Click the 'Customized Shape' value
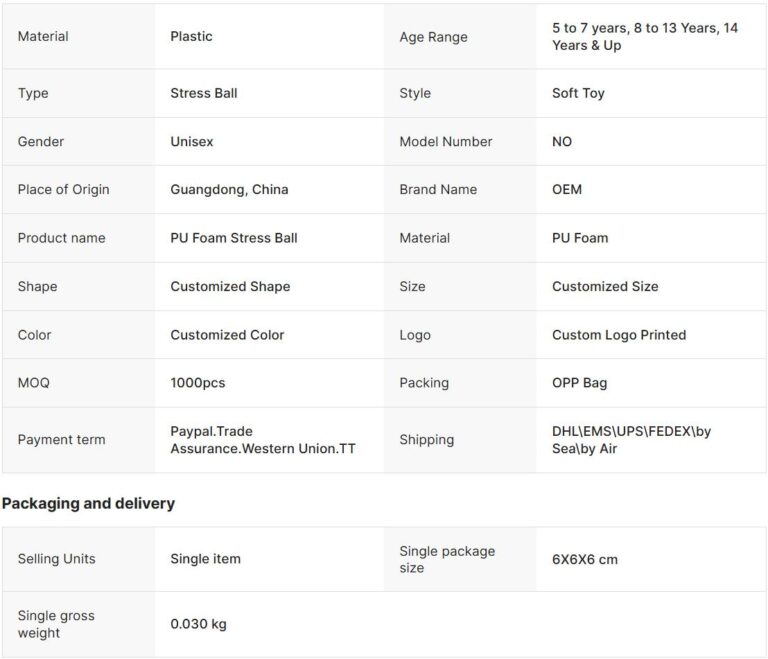 pos(230,287)
